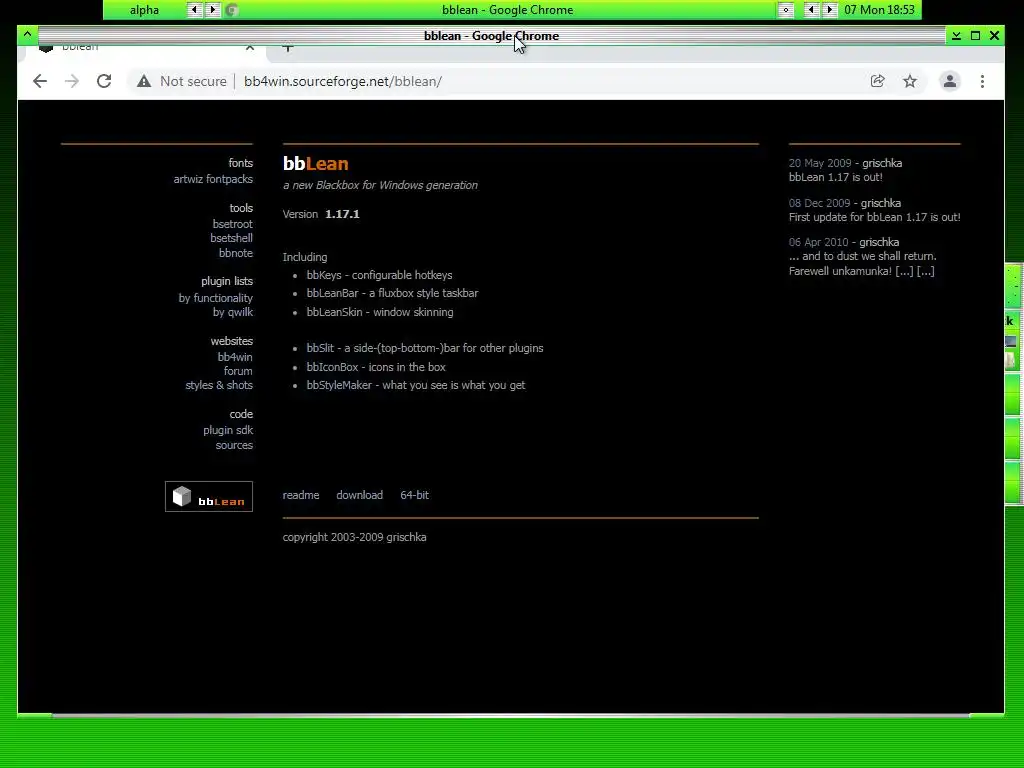The width and height of the screenshot is (1024, 768).
Task: Switch to previous workspace on bbLeanBar
Action: pyautogui.click(x=195, y=10)
